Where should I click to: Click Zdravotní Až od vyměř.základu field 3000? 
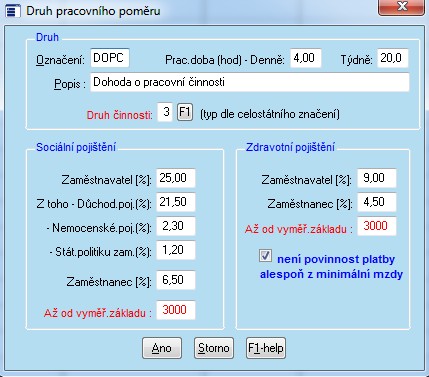click(x=377, y=226)
